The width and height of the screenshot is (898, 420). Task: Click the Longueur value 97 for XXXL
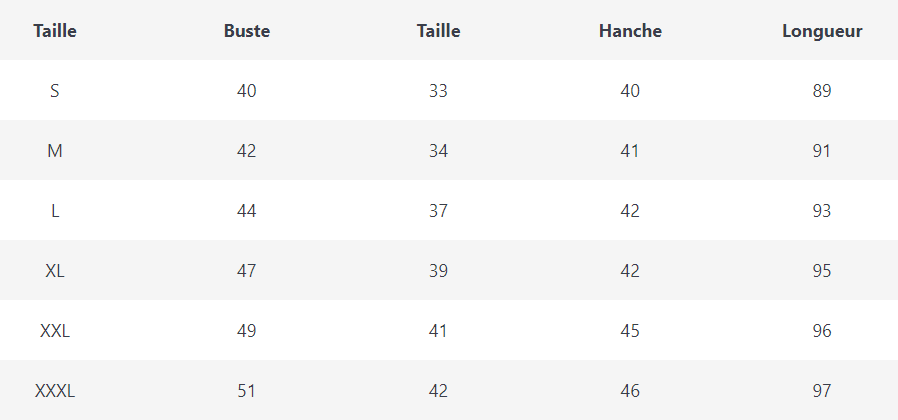pyautogui.click(x=822, y=391)
